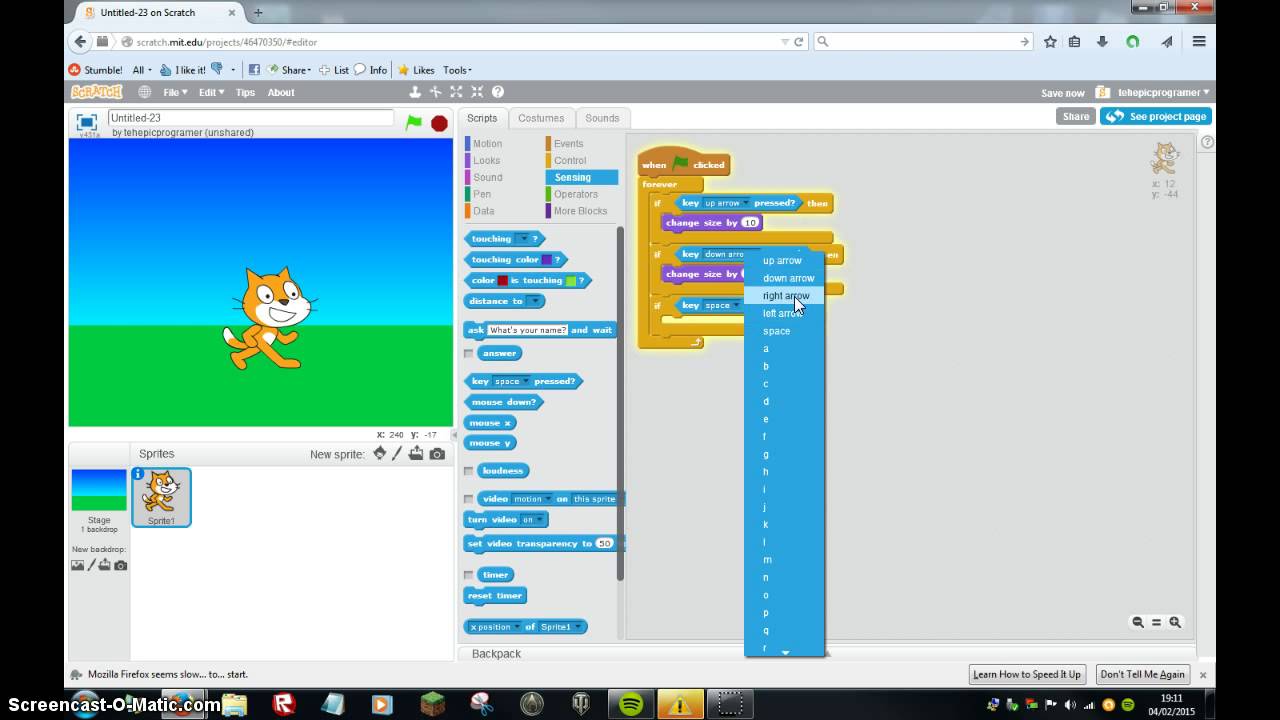The height and width of the screenshot is (720, 1280).
Task: Paint a new sprite with brush
Action: tap(397, 453)
